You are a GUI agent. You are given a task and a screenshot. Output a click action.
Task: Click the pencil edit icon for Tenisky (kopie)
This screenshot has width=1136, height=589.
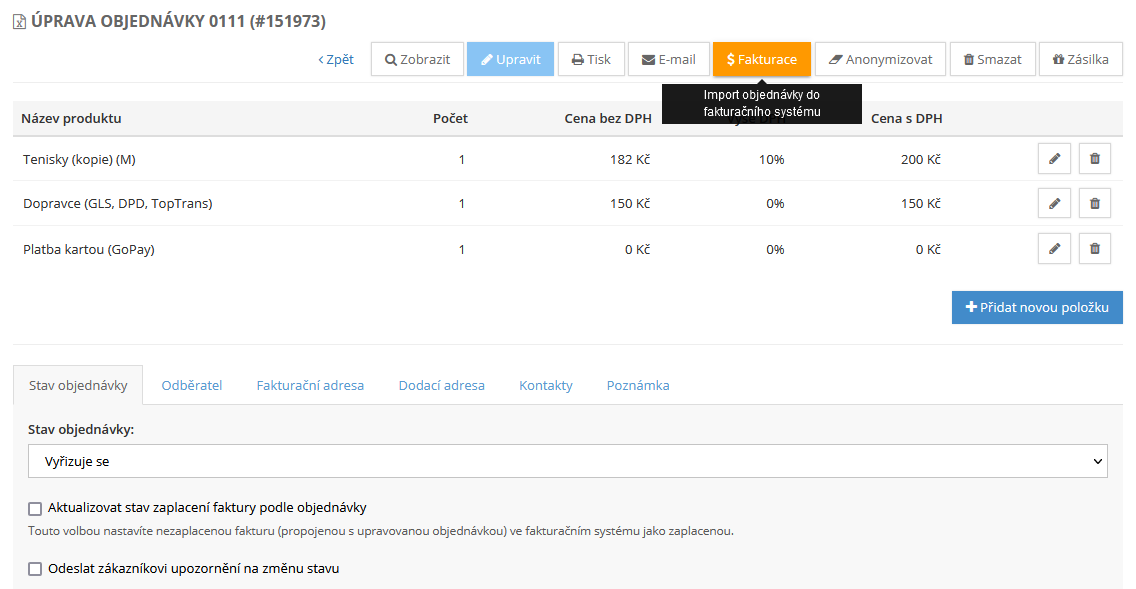[x=1054, y=159]
